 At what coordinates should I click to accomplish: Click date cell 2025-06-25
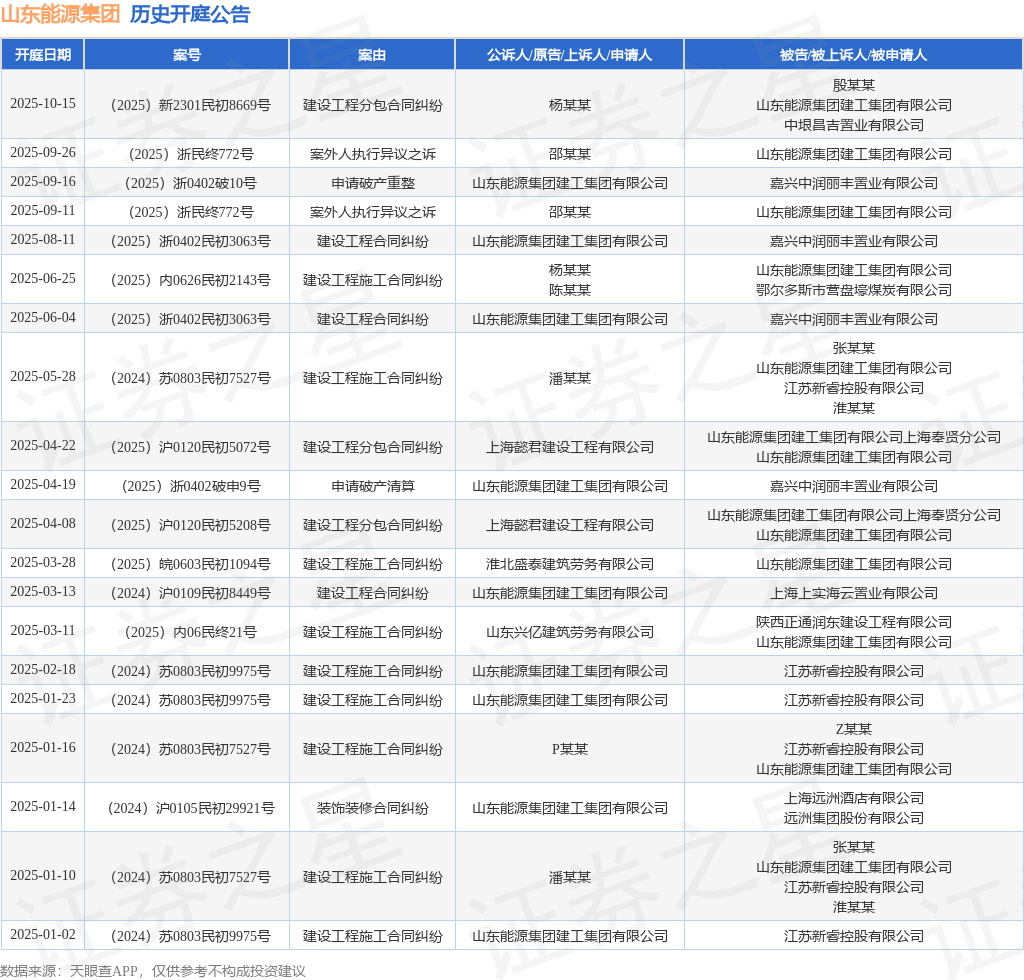point(43,279)
